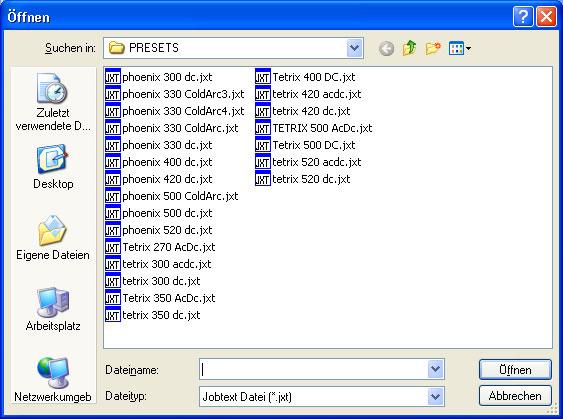Image resolution: width=563 pixels, height=419 pixels.
Task: Click the Abbrechen button
Action: coord(515,396)
